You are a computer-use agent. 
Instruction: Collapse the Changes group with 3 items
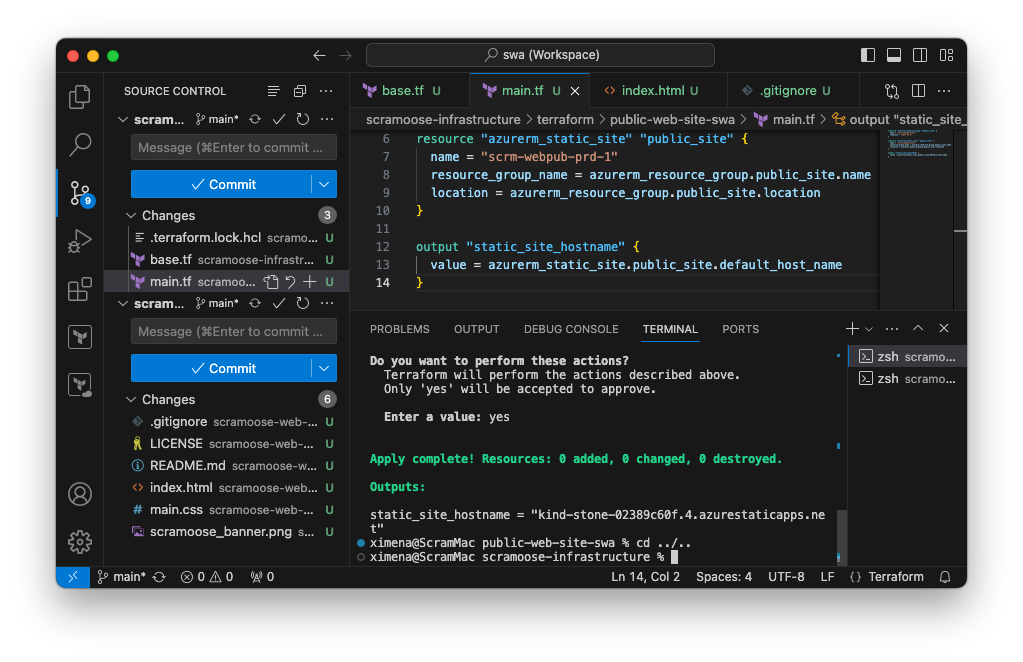click(130, 215)
